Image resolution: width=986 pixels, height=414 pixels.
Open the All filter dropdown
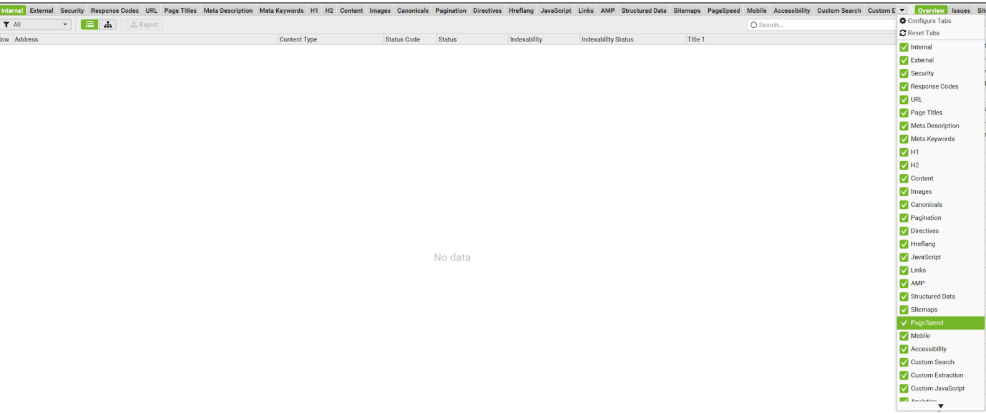click(x=38, y=24)
